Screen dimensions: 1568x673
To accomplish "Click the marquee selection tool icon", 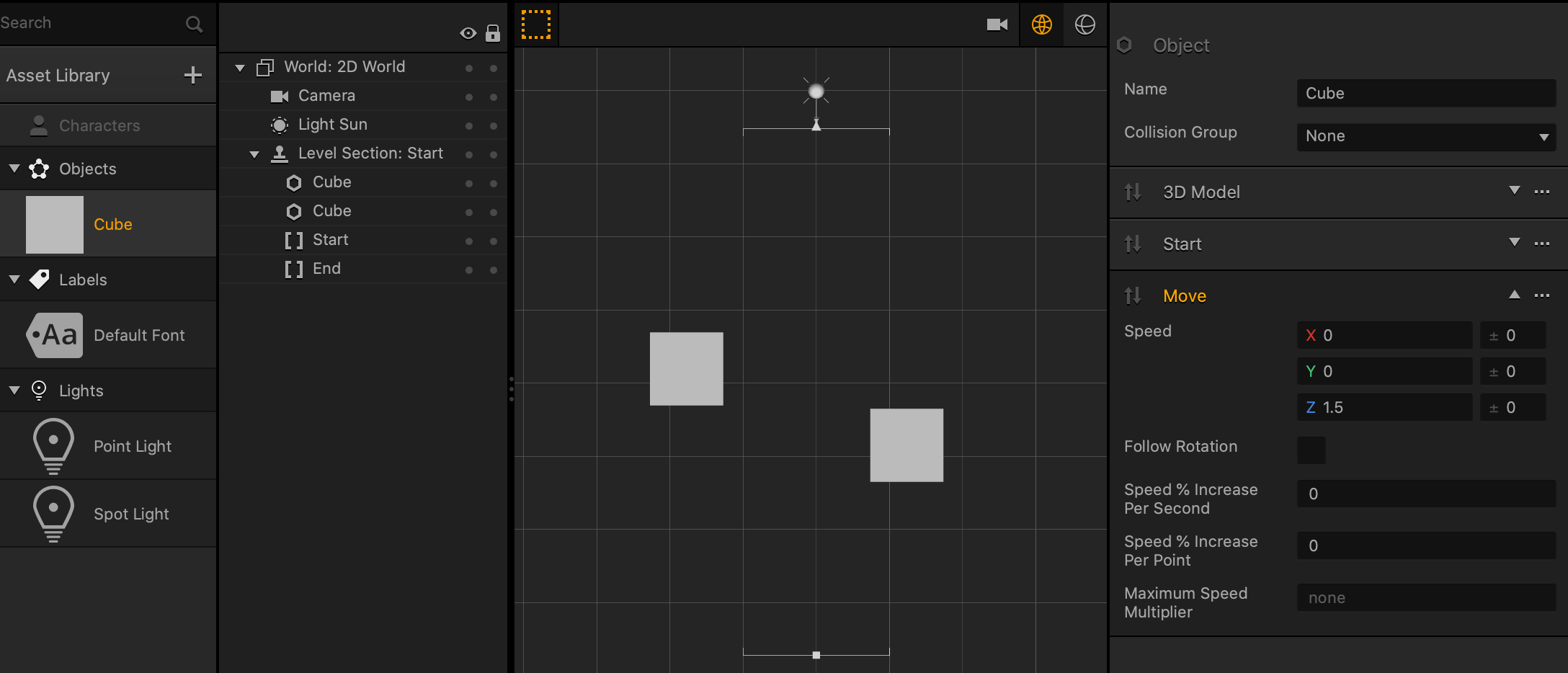I will tap(536, 24).
